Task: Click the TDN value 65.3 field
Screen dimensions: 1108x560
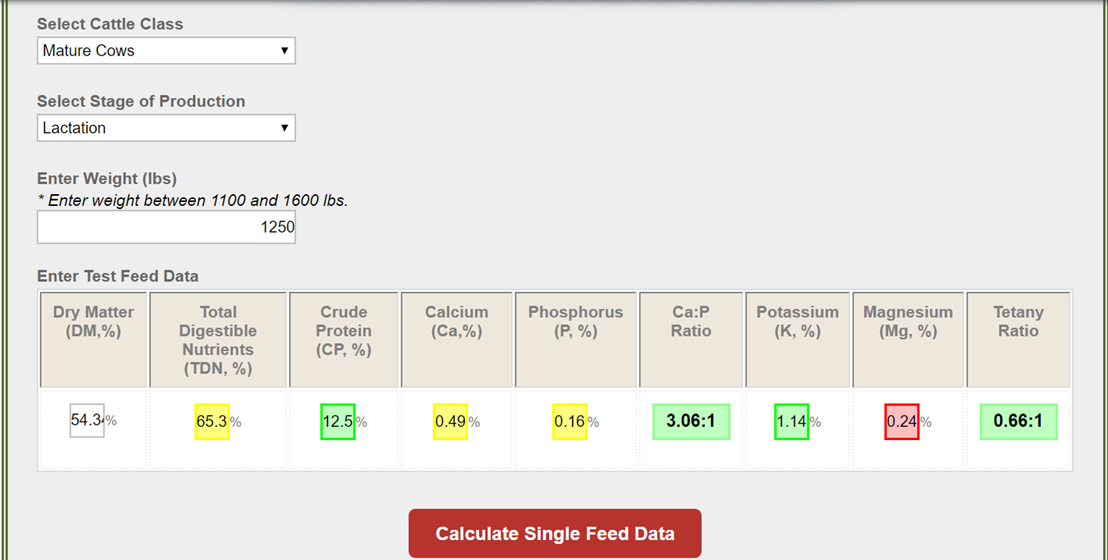Action: (212, 421)
